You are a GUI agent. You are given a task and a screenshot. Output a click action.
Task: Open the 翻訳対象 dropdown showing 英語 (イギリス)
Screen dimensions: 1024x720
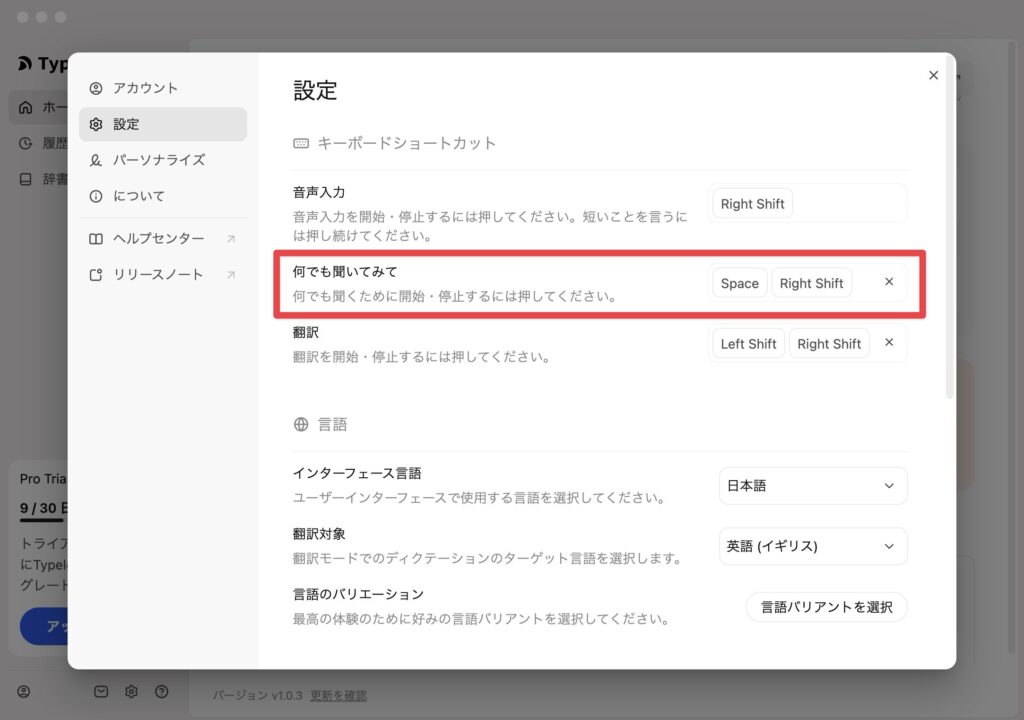[x=813, y=546]
